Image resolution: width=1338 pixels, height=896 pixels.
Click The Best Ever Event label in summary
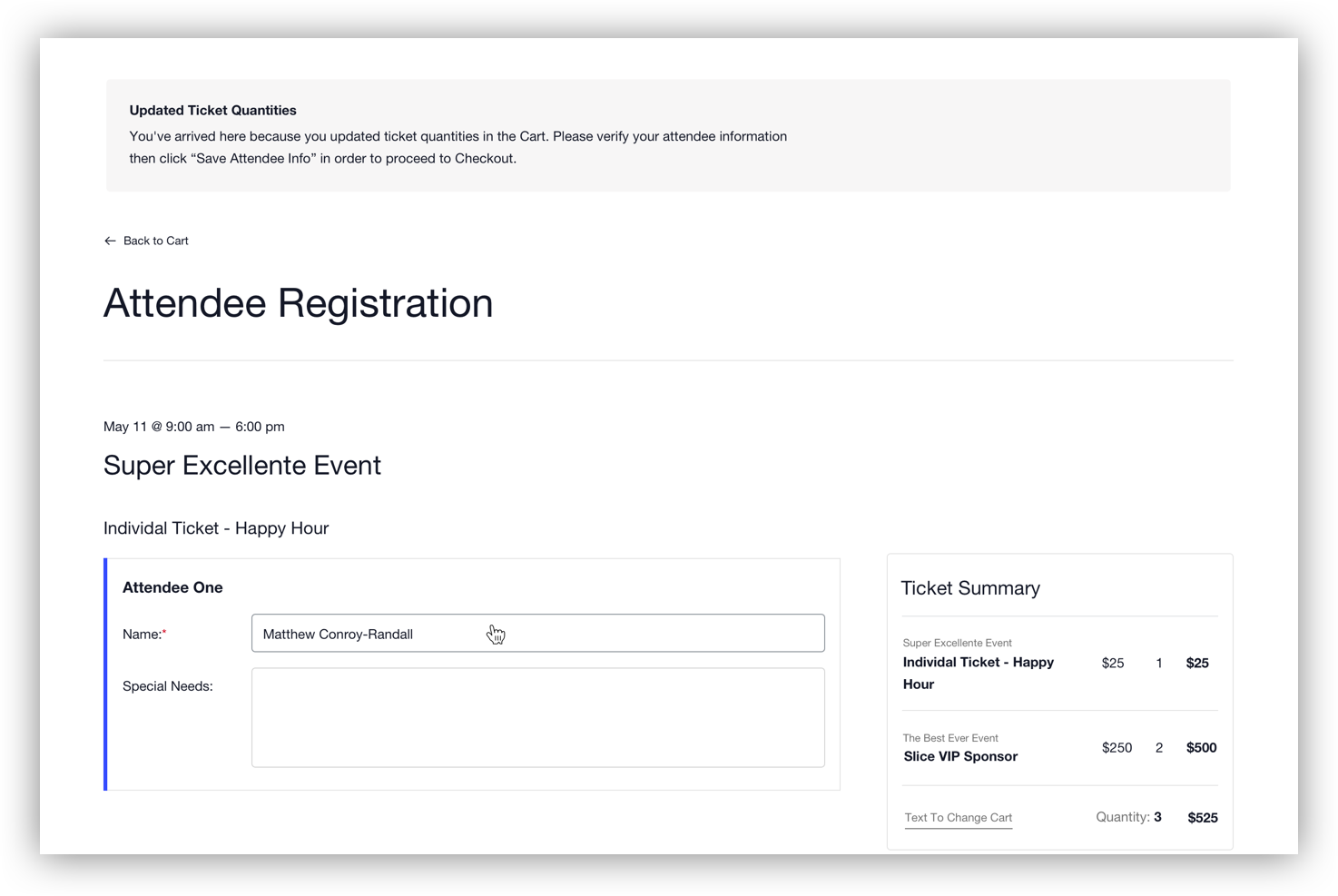click(x=949, y=738)
